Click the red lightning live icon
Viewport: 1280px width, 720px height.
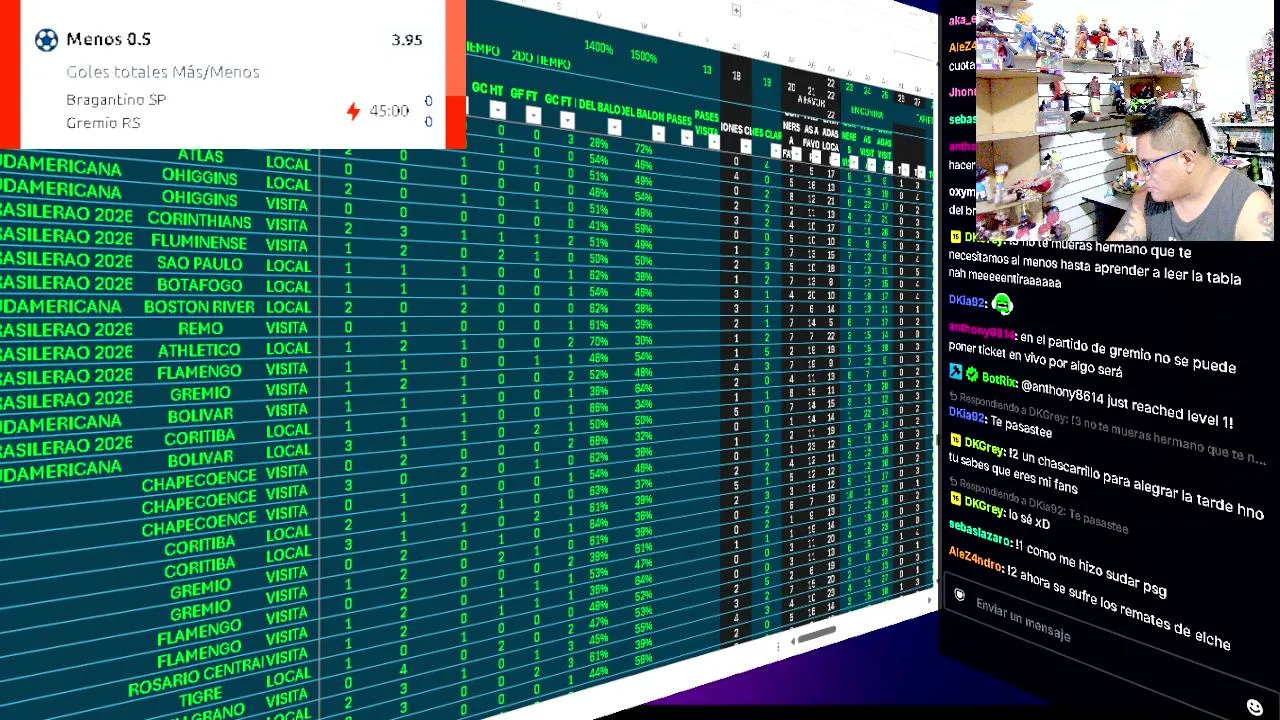click(x=353, y=111)
